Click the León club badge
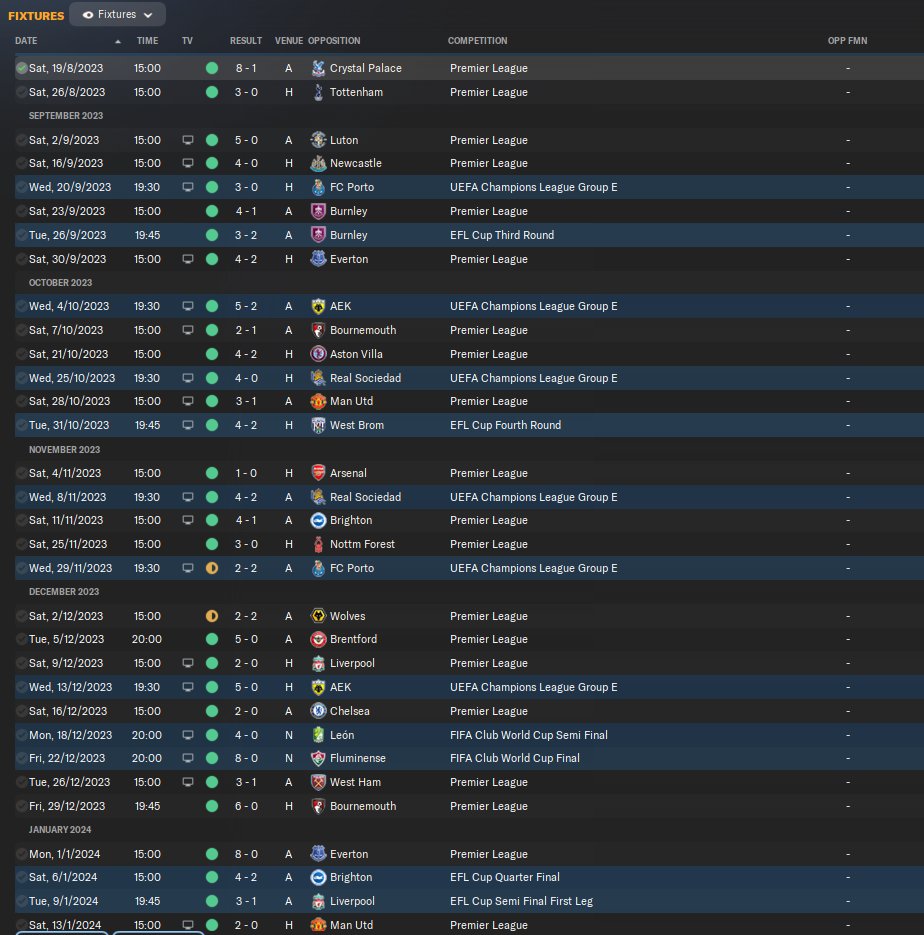Image resolution: width=924 pixels, height=935 pixels. pos(318,735)
